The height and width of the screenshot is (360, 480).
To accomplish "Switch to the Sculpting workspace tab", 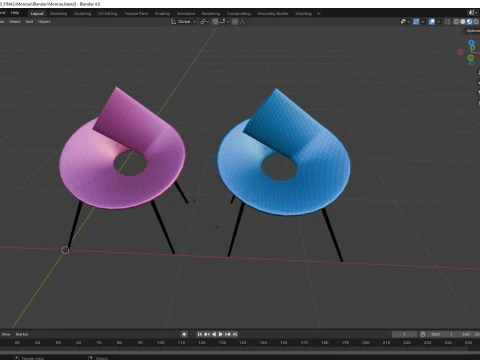I will tap(82, 14).
